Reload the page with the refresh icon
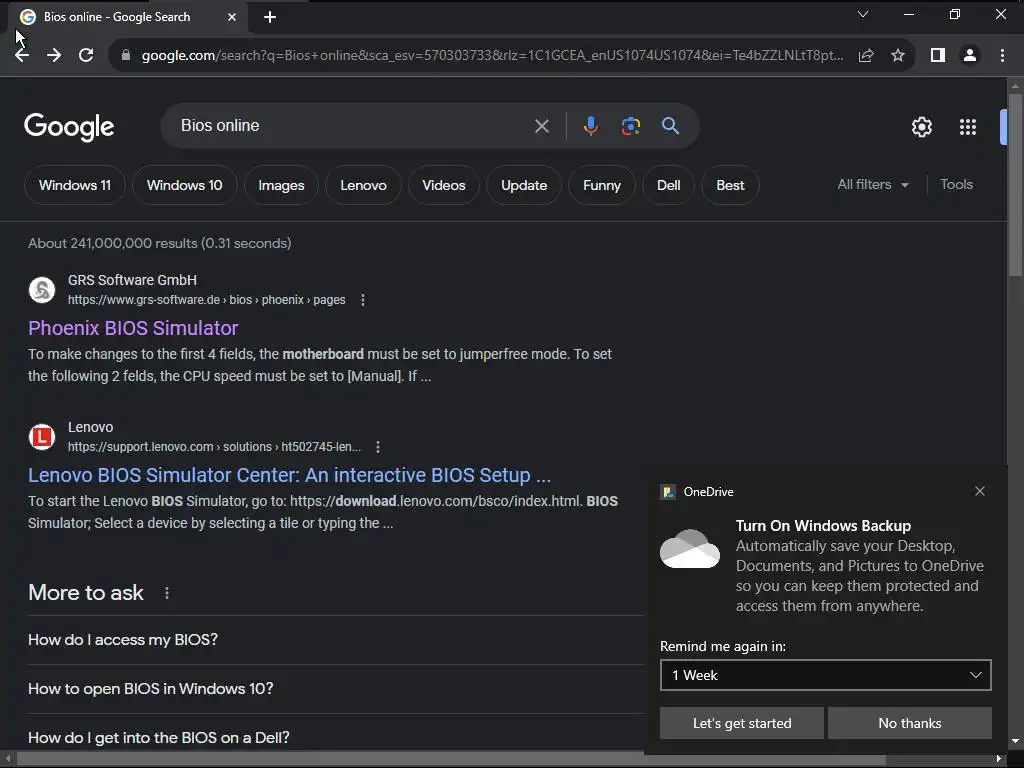The image size is (1024, 768). (x=86, y=56)
